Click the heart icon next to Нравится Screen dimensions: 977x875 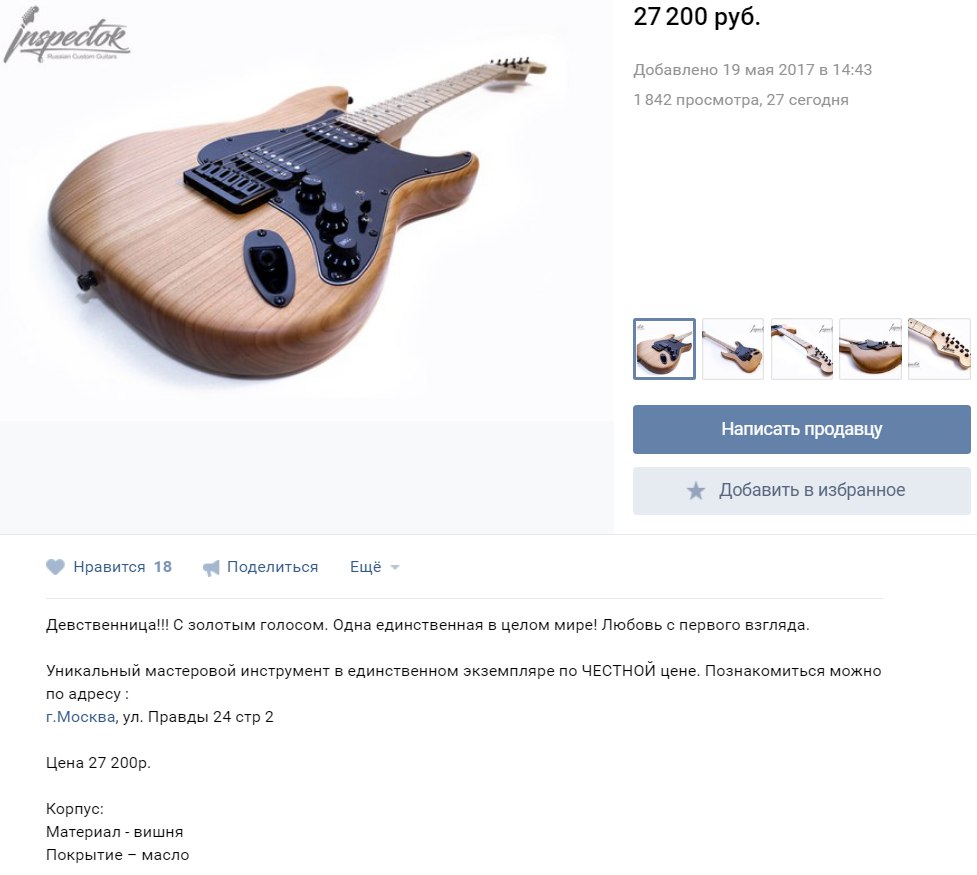(x=55, y=567)
